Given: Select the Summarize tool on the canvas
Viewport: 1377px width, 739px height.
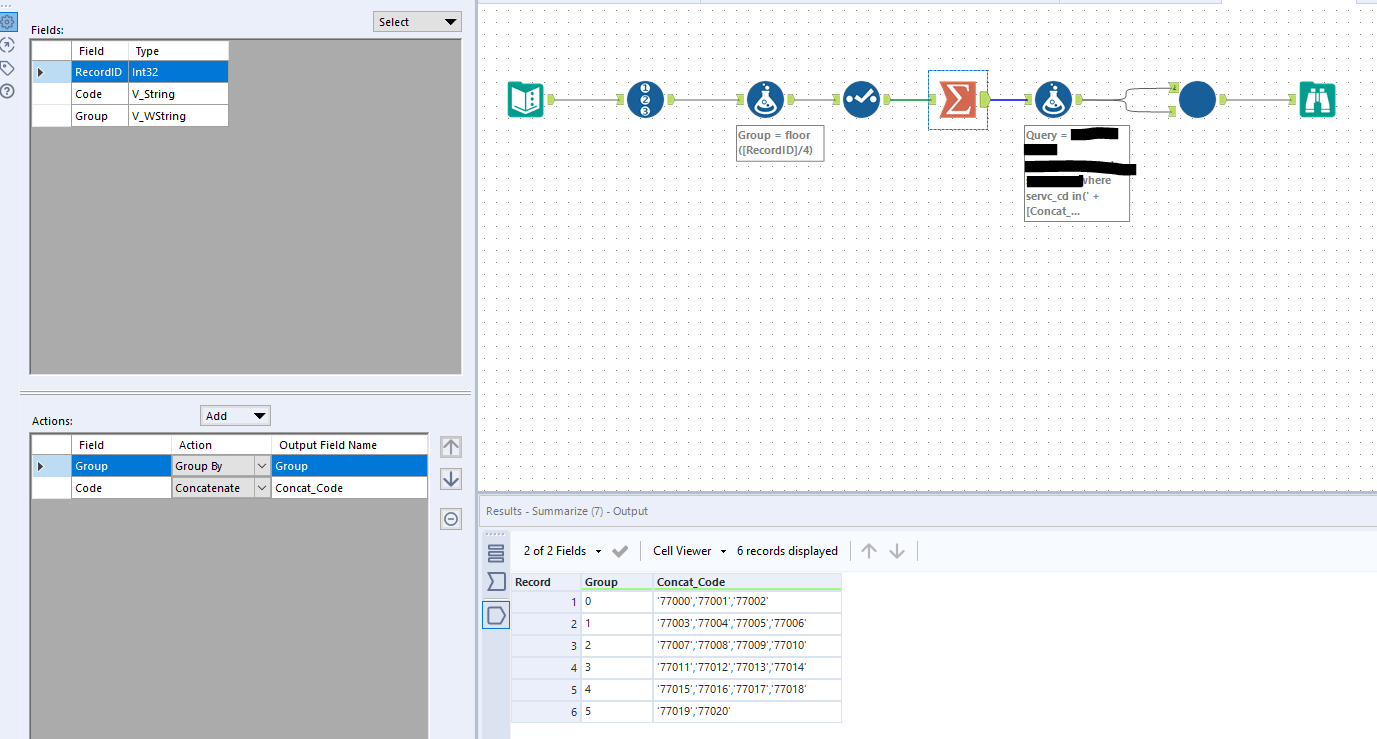Looking at the screenshot, I should pyautogui.click(x=958, y=100).
